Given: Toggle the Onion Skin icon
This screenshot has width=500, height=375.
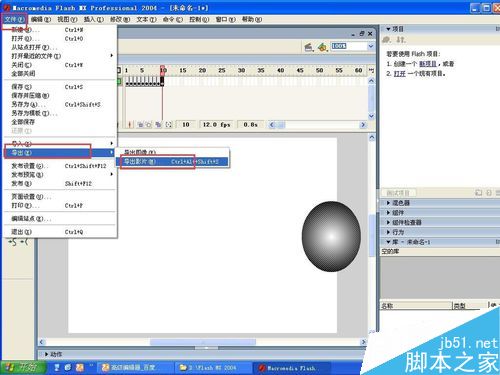Looking at the screenshot, I should click(x=140, y=125).
